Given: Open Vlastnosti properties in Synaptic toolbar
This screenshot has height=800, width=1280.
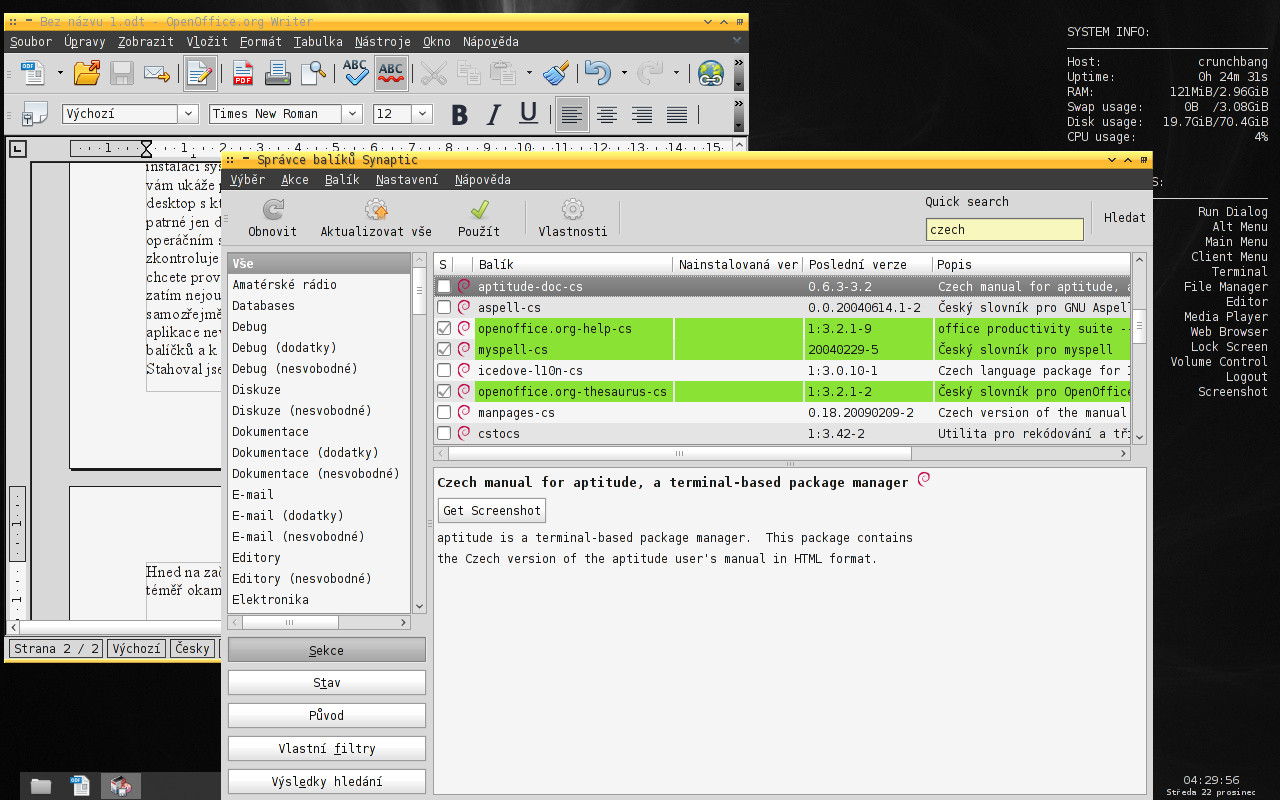Looking at the screenshot, I should point(573,218).
